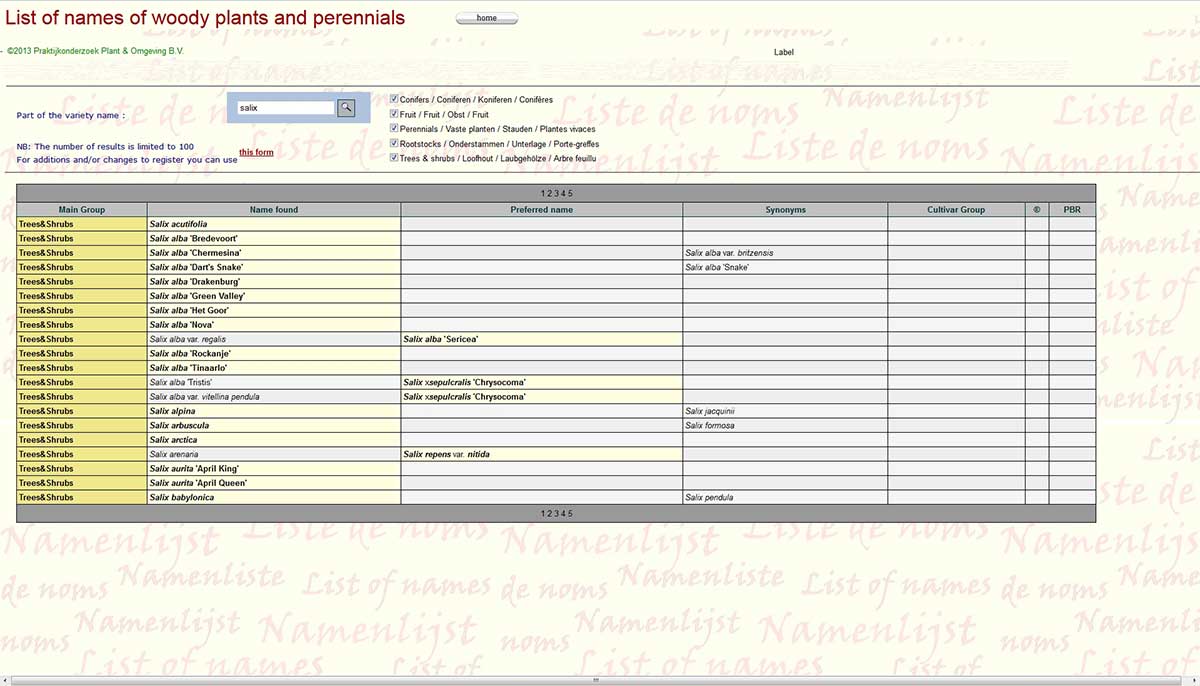This screenshot has width=1200, height=686.
Task: Click the synonym Salix pendula
Action: pyautogui.click(x=710, y=498)
